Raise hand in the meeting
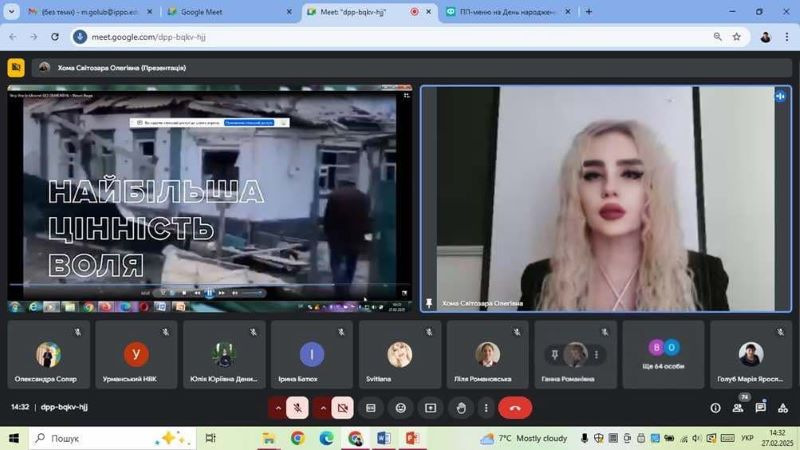The height and width of the screenshot is (450, 800). click(x=461, y=408)
